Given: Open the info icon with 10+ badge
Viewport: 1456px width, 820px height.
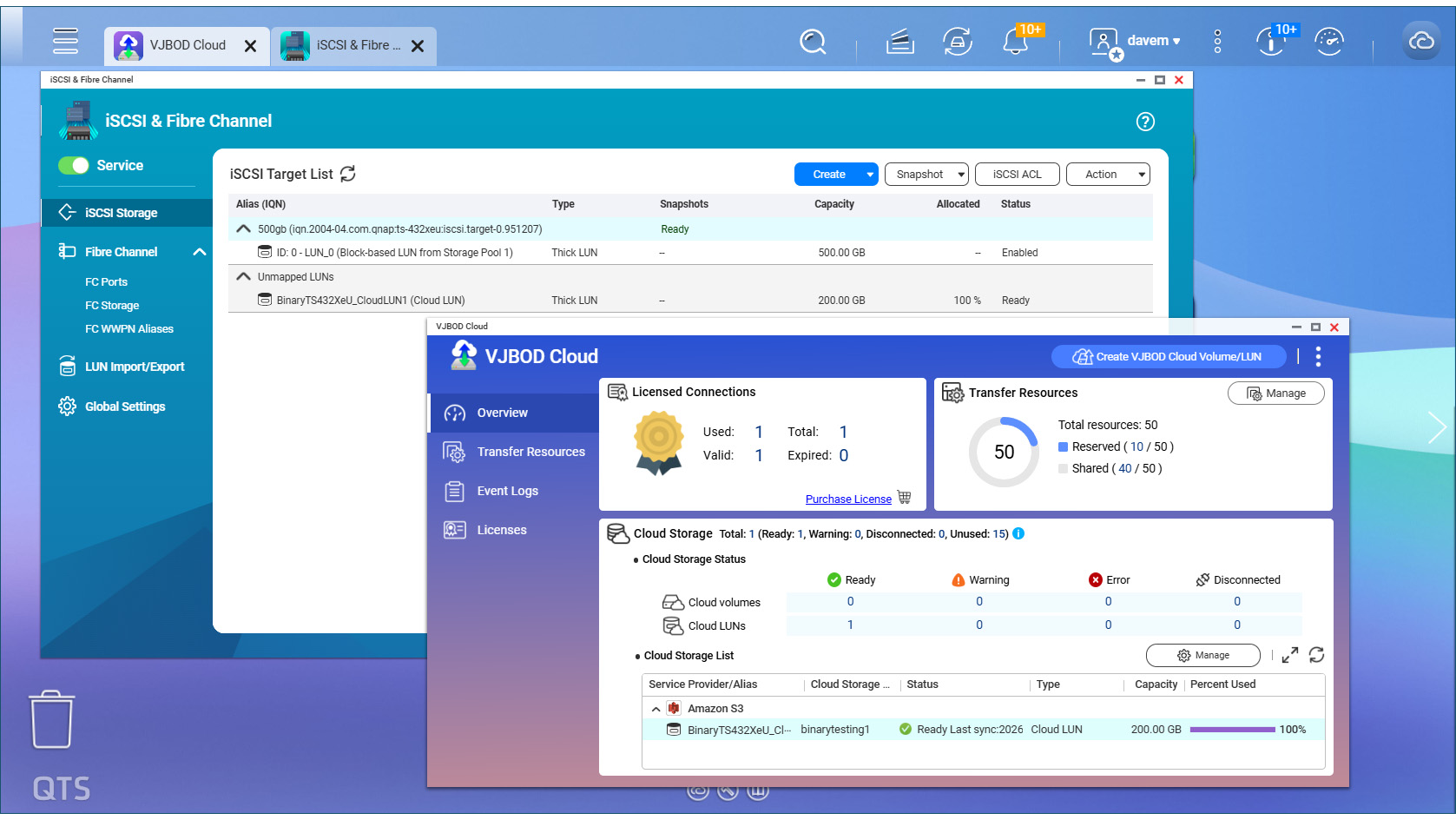Looking at the screenshot, I should pos(1270,42).
